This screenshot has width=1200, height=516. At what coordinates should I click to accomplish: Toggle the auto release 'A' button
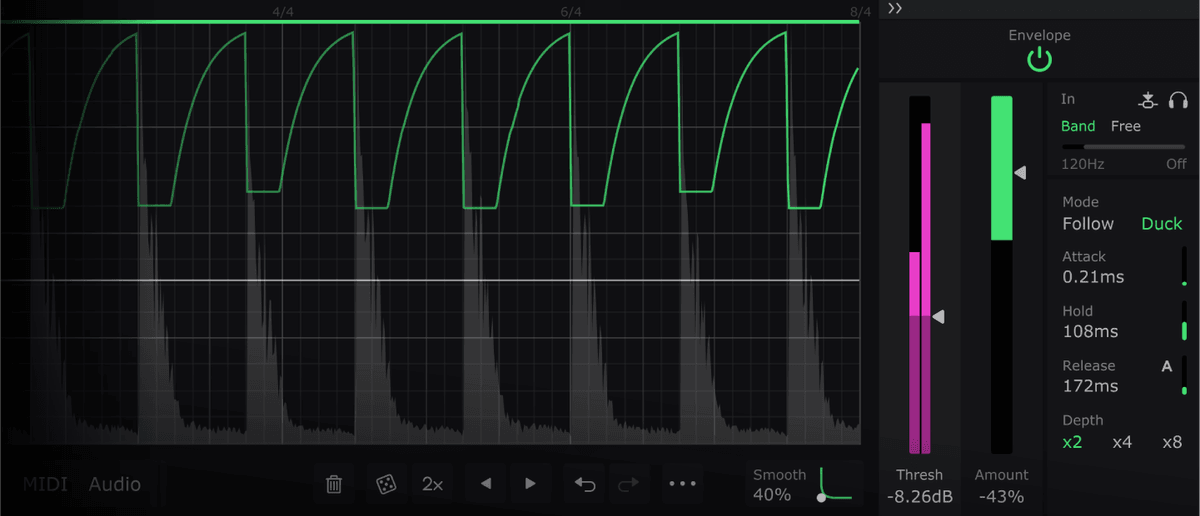click(x=1166, y=366)
